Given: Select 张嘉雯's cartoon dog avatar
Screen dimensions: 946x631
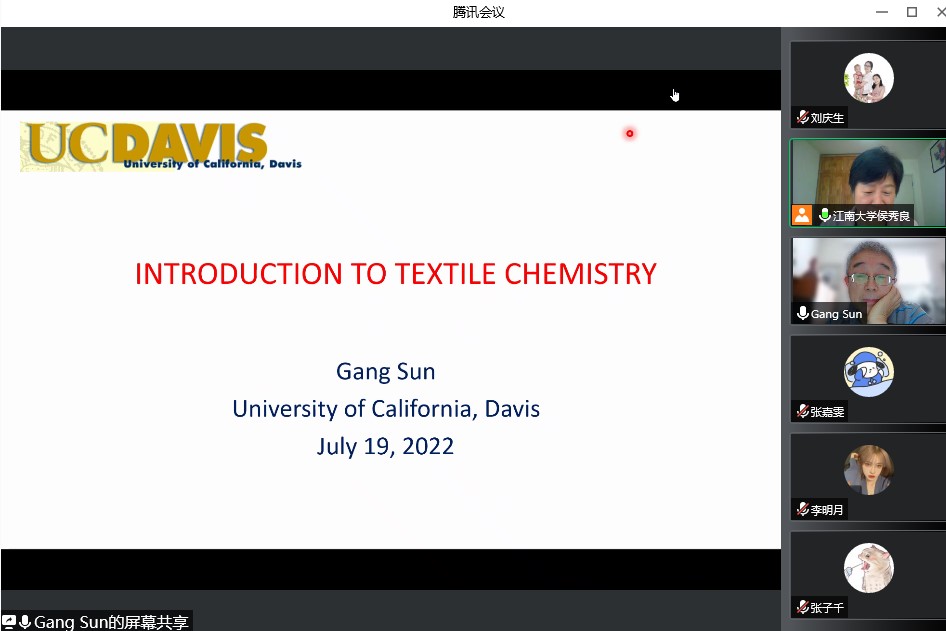Looking at the screenshot, I should (x=868, y=372).
